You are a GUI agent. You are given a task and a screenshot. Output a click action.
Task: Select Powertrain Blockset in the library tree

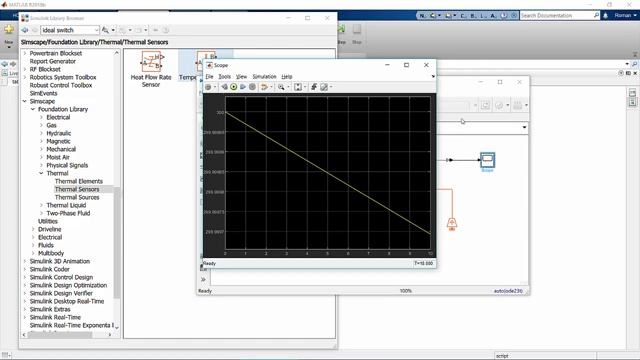tap(56, 53)
